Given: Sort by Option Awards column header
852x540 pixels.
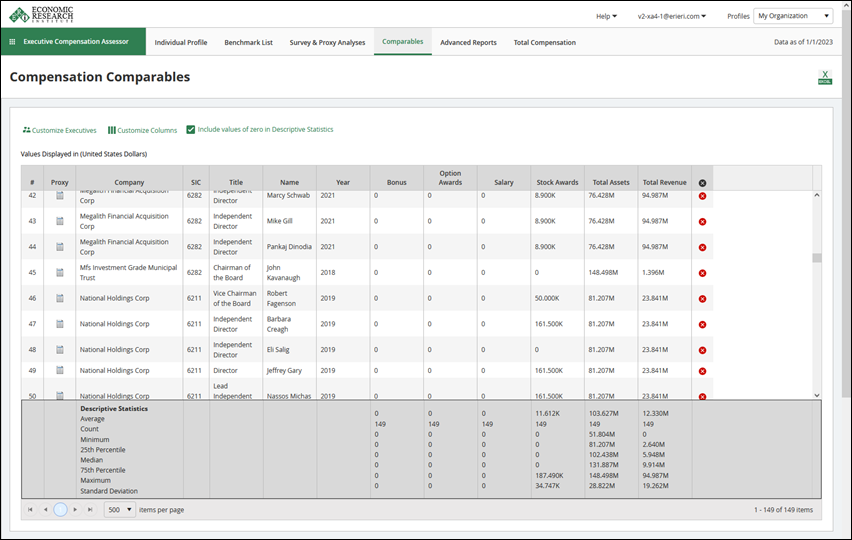Looking at the screenshot, I should click(x=450, y=178).
